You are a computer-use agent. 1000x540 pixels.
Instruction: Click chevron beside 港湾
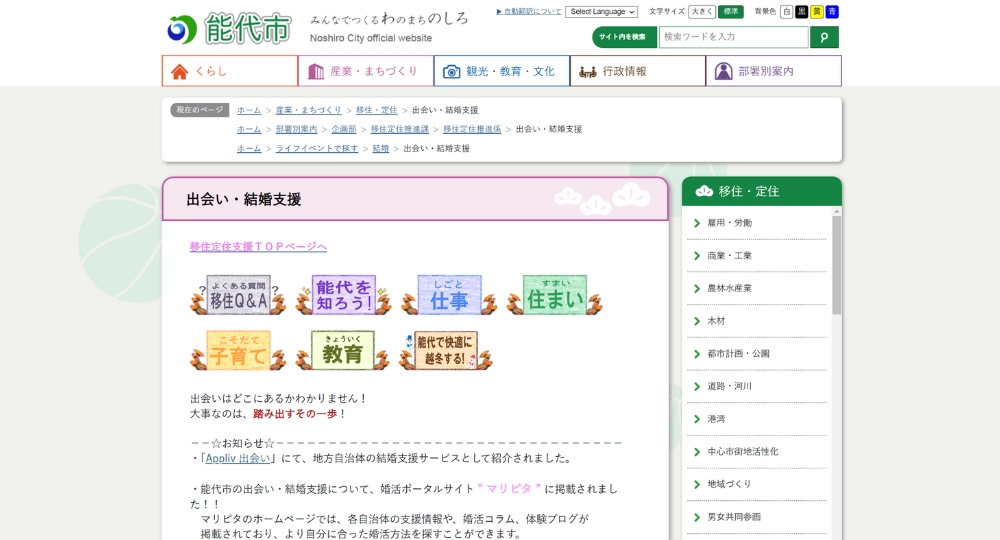pyautogui.click(x=697, y=419)
